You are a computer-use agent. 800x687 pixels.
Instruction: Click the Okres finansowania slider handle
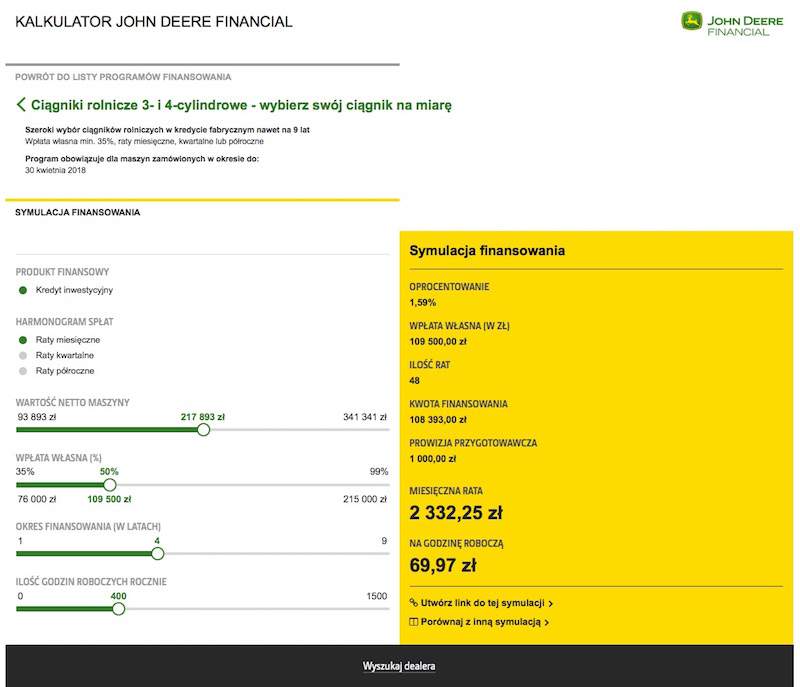[158, 553]
